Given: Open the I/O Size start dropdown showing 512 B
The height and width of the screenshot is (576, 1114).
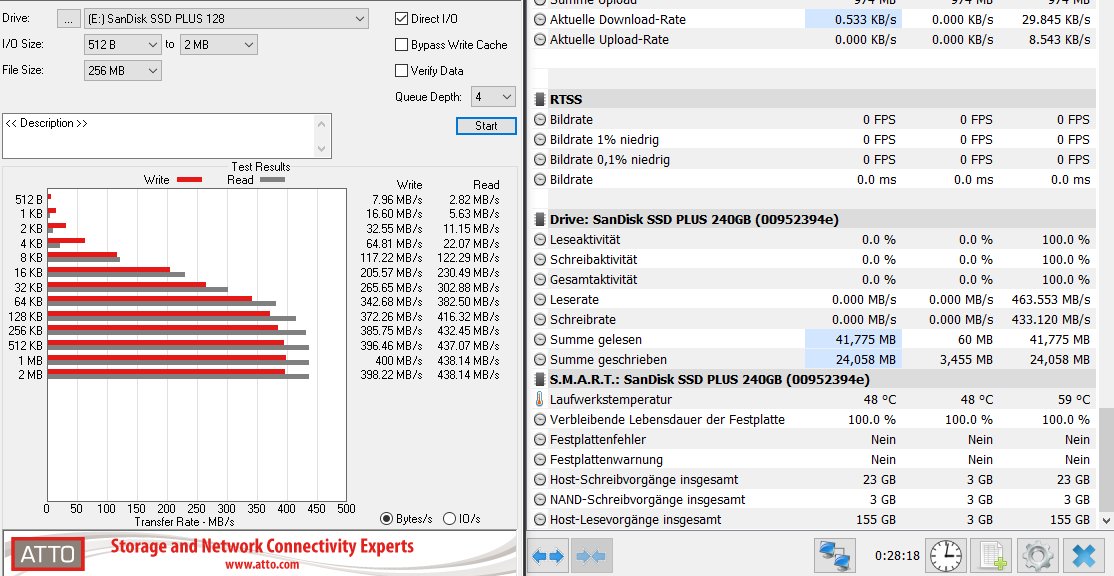Looking at the screenshot, I should [122, 45].
